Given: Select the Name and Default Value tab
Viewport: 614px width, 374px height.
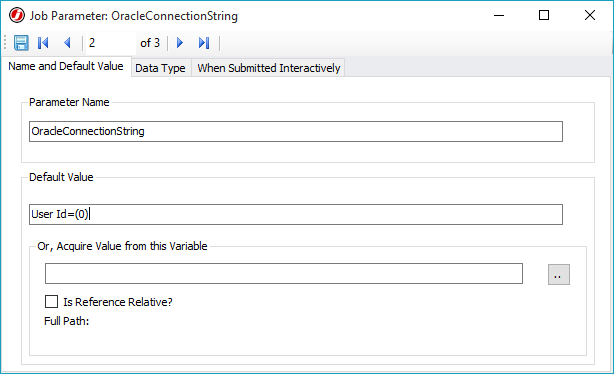Looking at the screenshot, I should 66,66.
